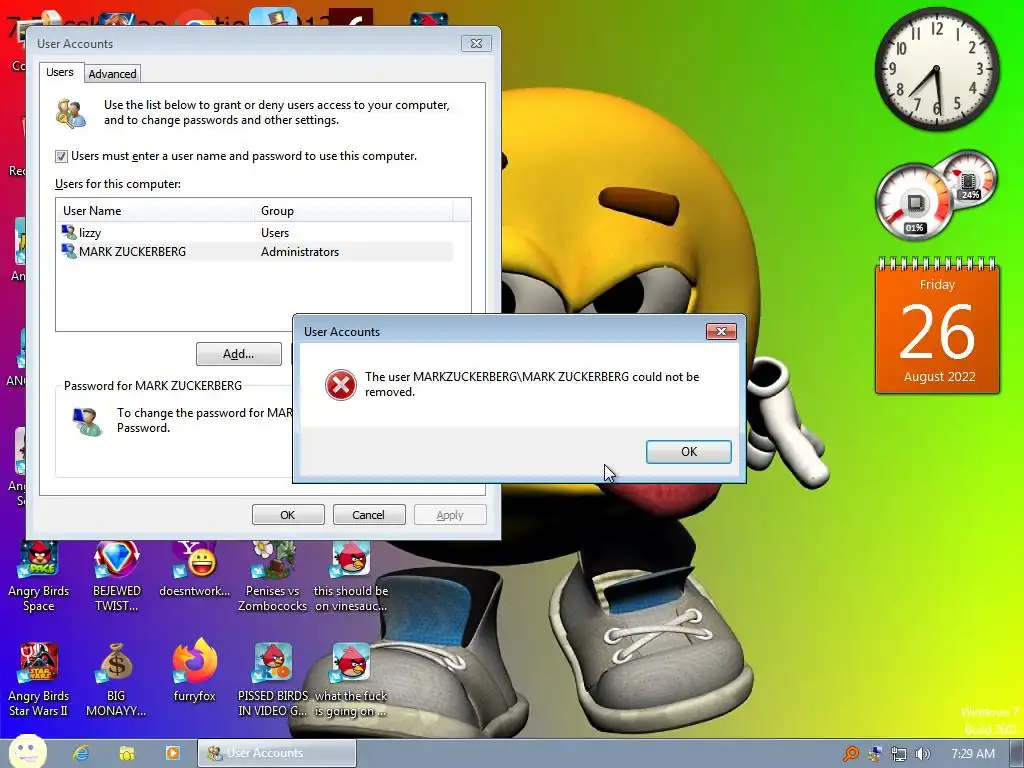Image resolution: width=1024 pixels, height=768 pixels.
Task: Click OK in the main User Accounts window
Action: (288, 515)
